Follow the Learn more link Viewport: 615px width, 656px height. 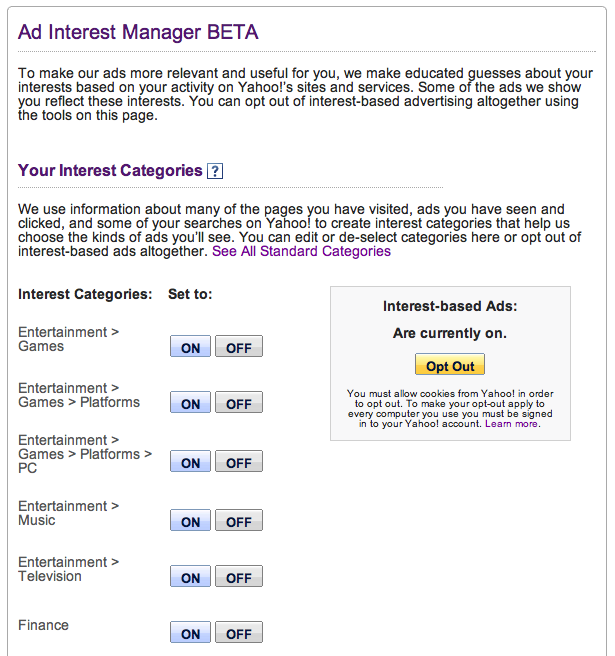point(512,424)
